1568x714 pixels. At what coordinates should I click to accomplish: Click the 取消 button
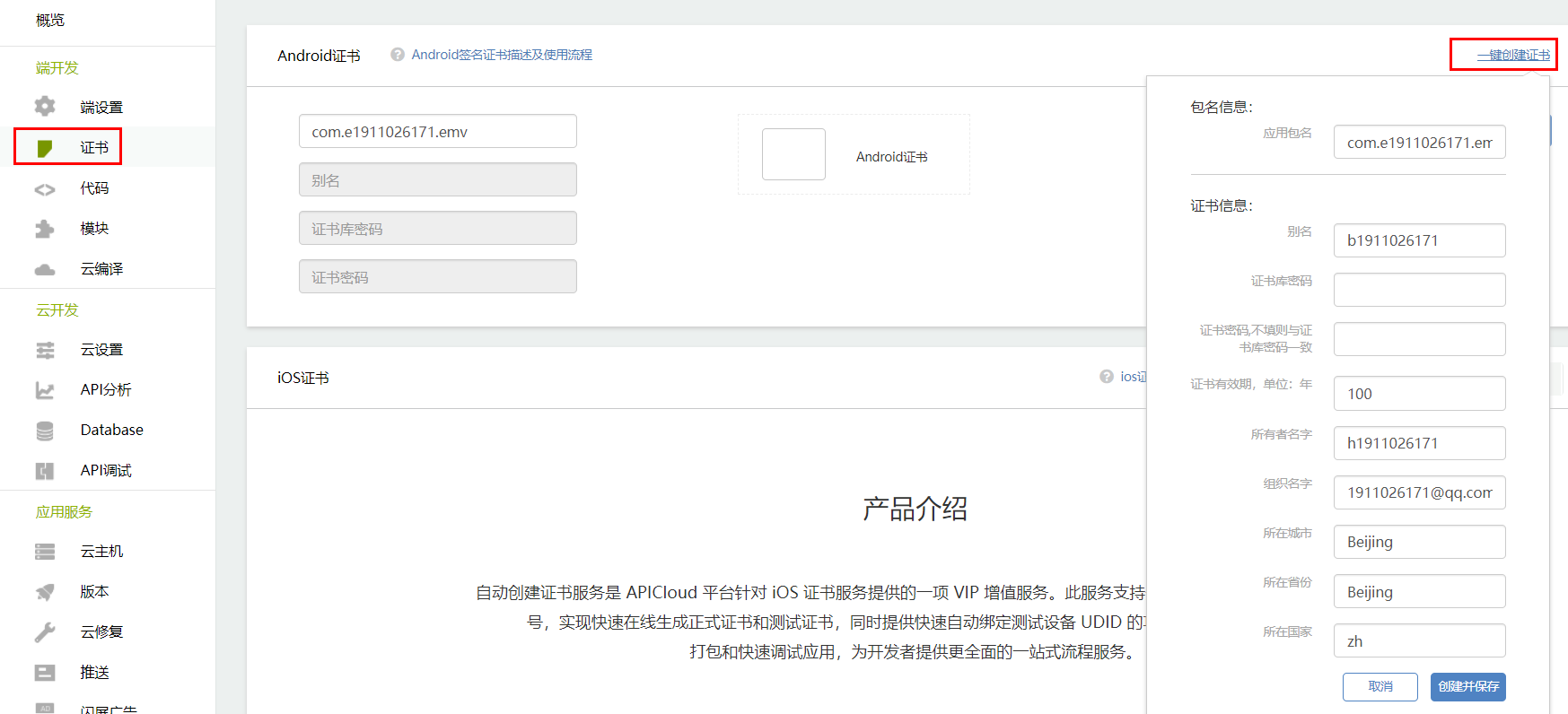coord(1380,687)
